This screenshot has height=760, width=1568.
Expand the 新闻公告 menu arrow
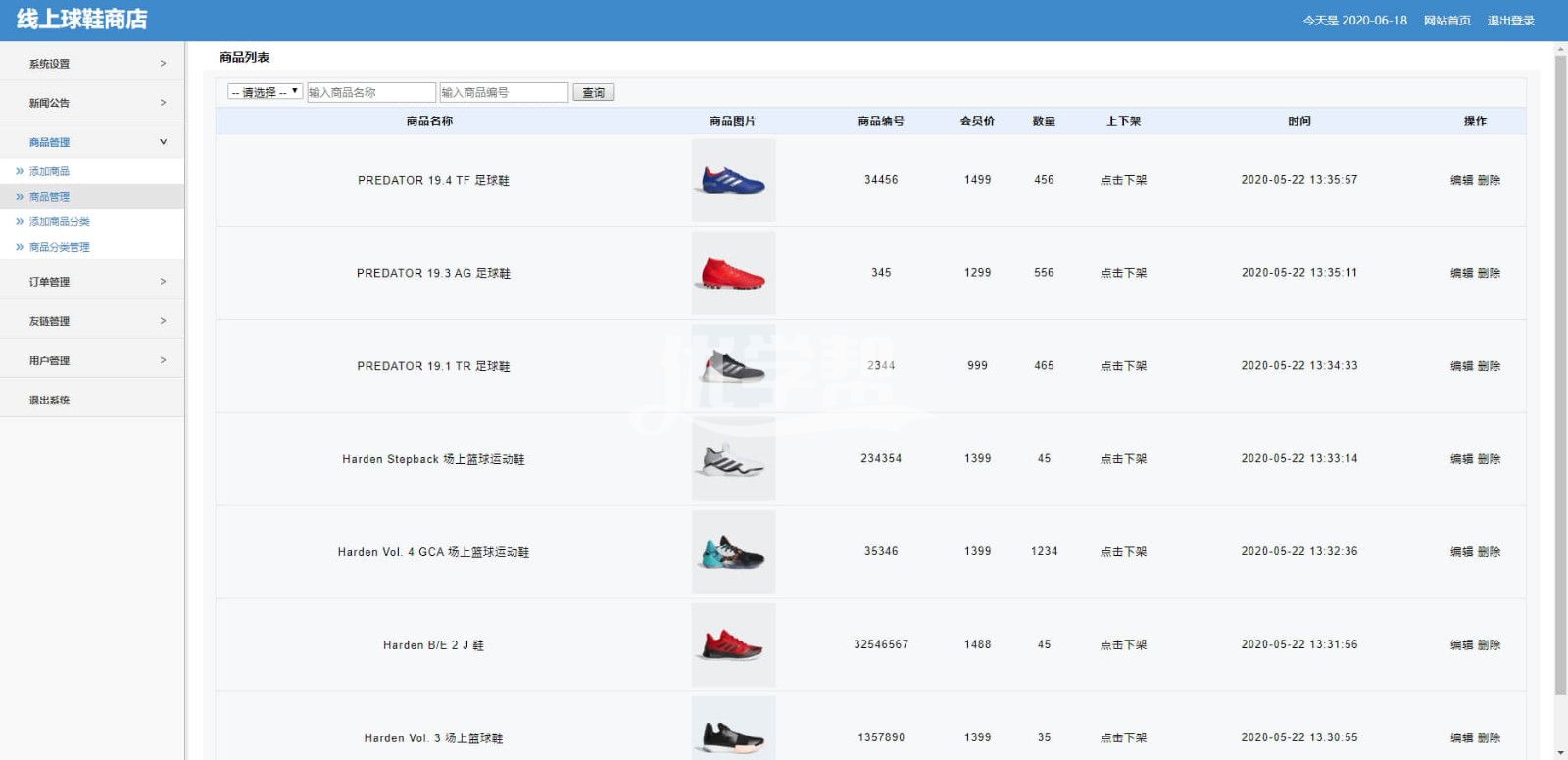163,103
